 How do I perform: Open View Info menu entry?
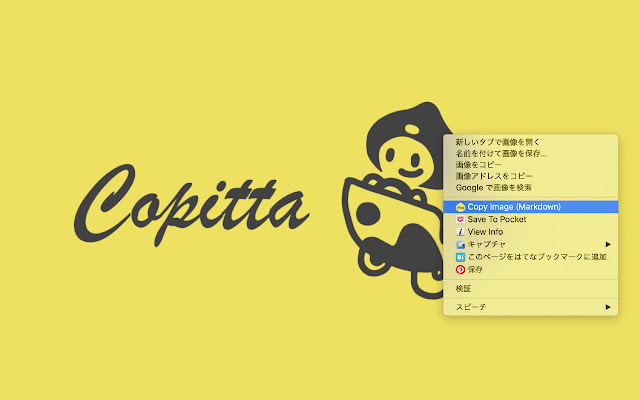pos(531,232)
